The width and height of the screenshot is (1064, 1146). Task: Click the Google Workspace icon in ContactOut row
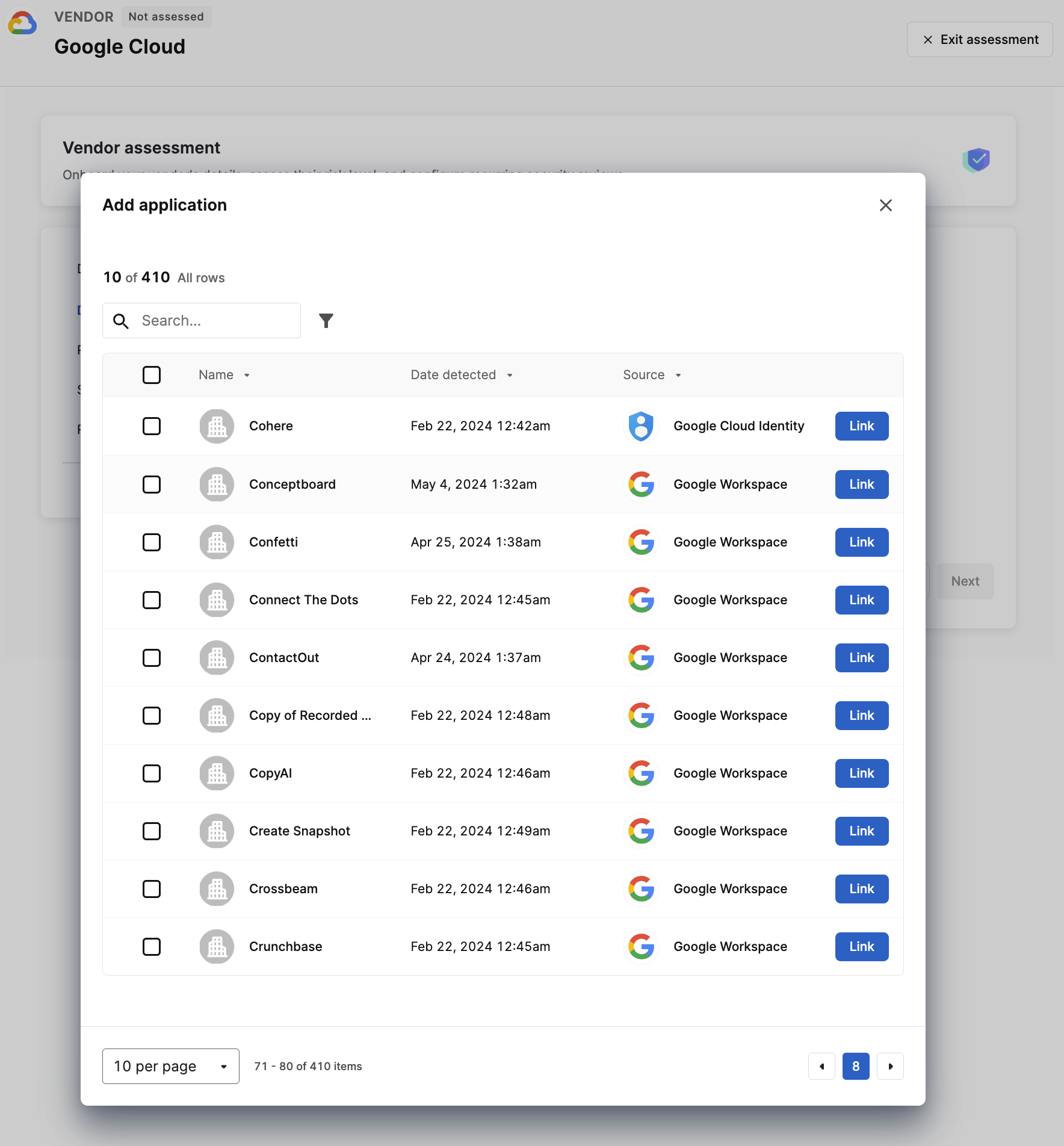click(x=641, y=658)
